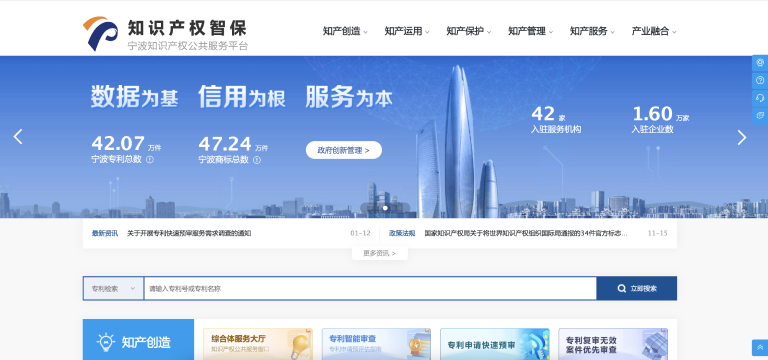Select the active carousel indicator dot
The height and width of the screenshot is (360, 768).
point(385,208)
